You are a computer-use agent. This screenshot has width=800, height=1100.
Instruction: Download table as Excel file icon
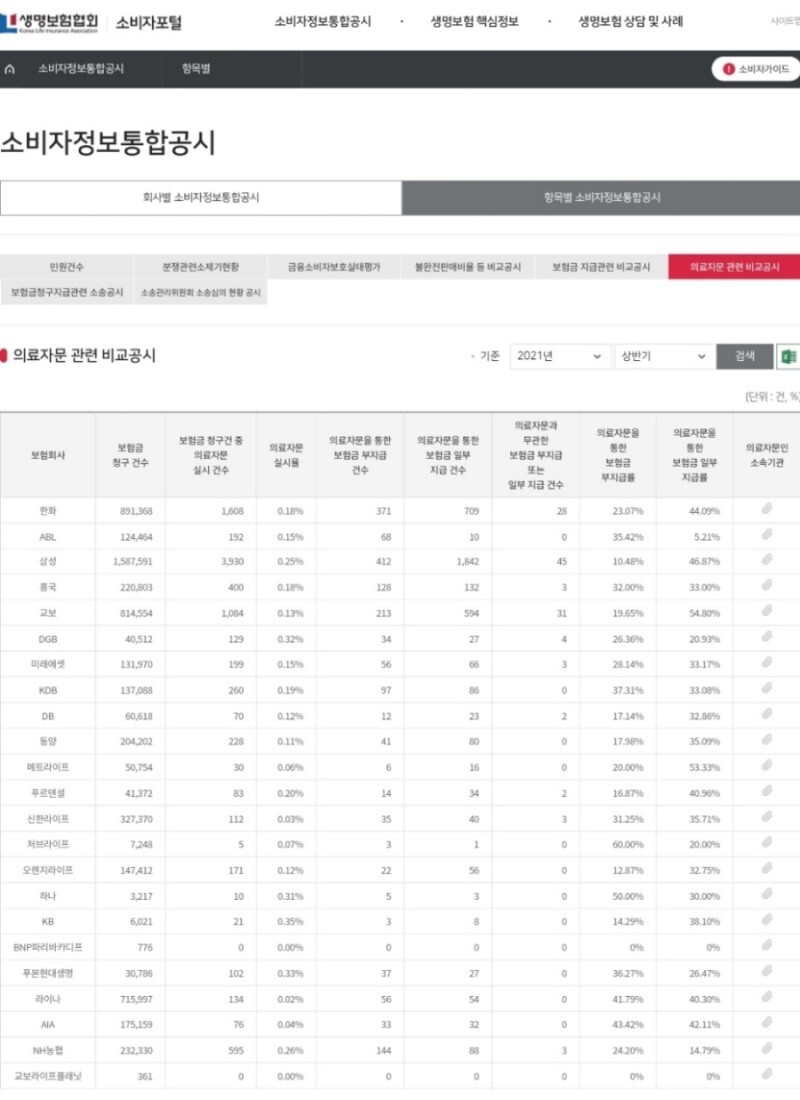click(788, 356)
